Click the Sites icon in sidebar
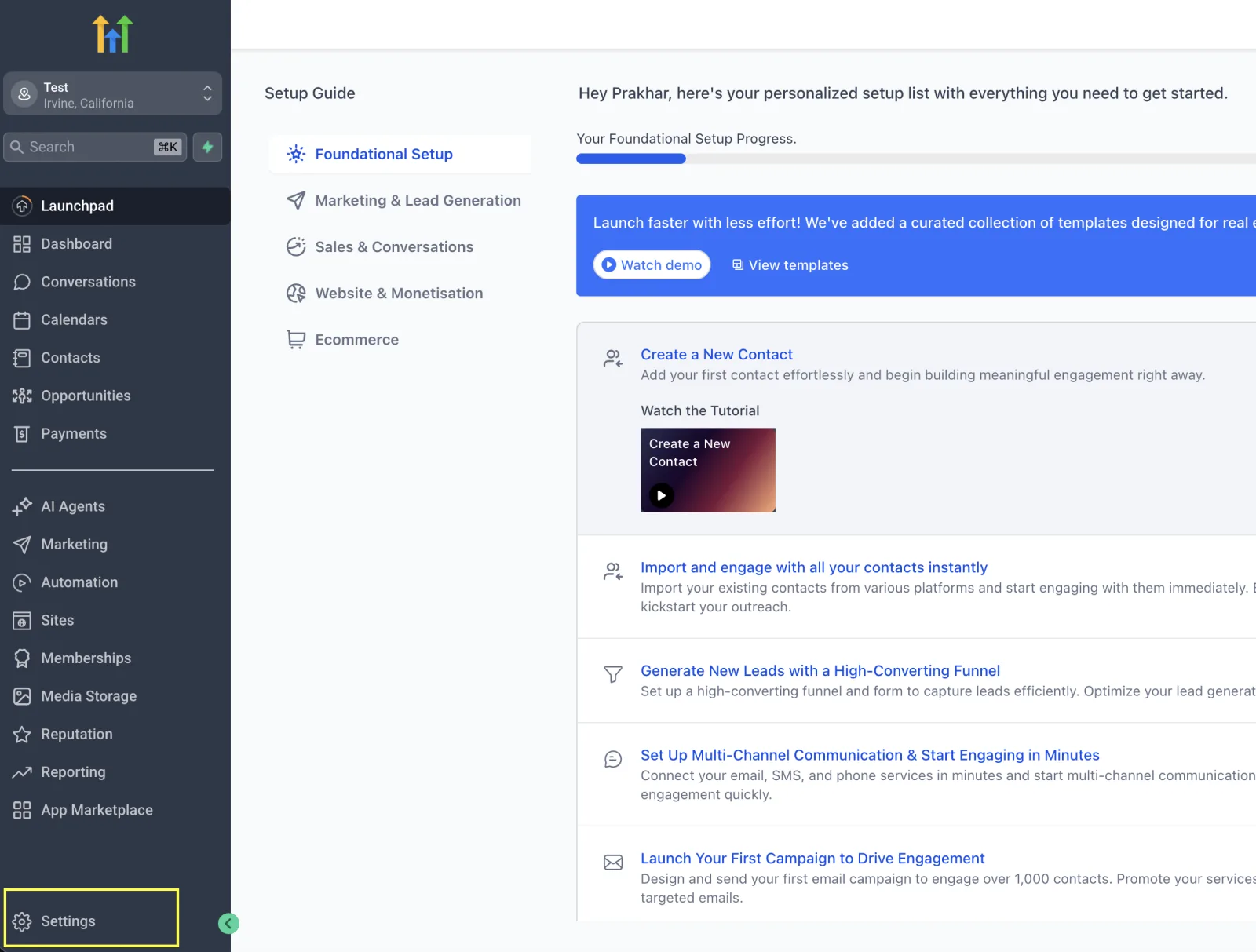The height and width of the screenshot is (952, 1256). 22,621
